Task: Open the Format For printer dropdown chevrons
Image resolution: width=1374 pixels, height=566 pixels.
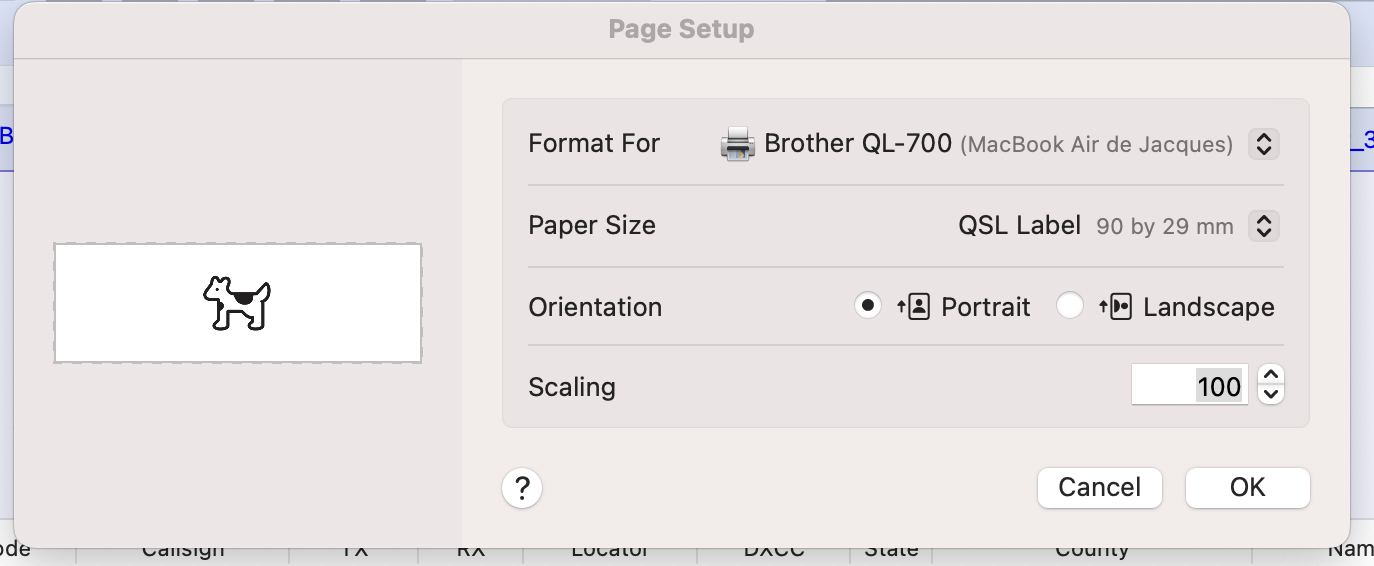Action: [x=1264, y=144]
